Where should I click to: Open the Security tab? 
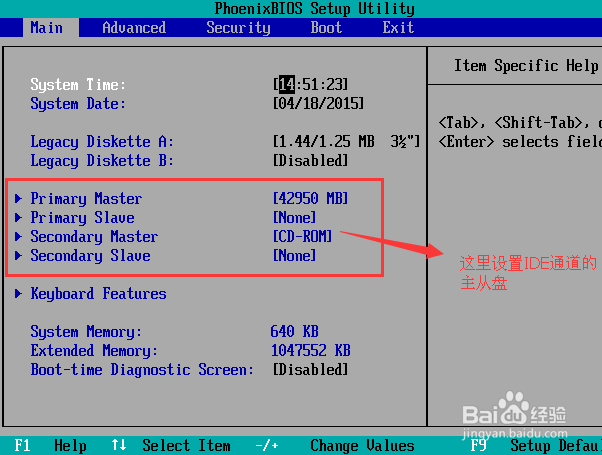(x=238, y=28)
